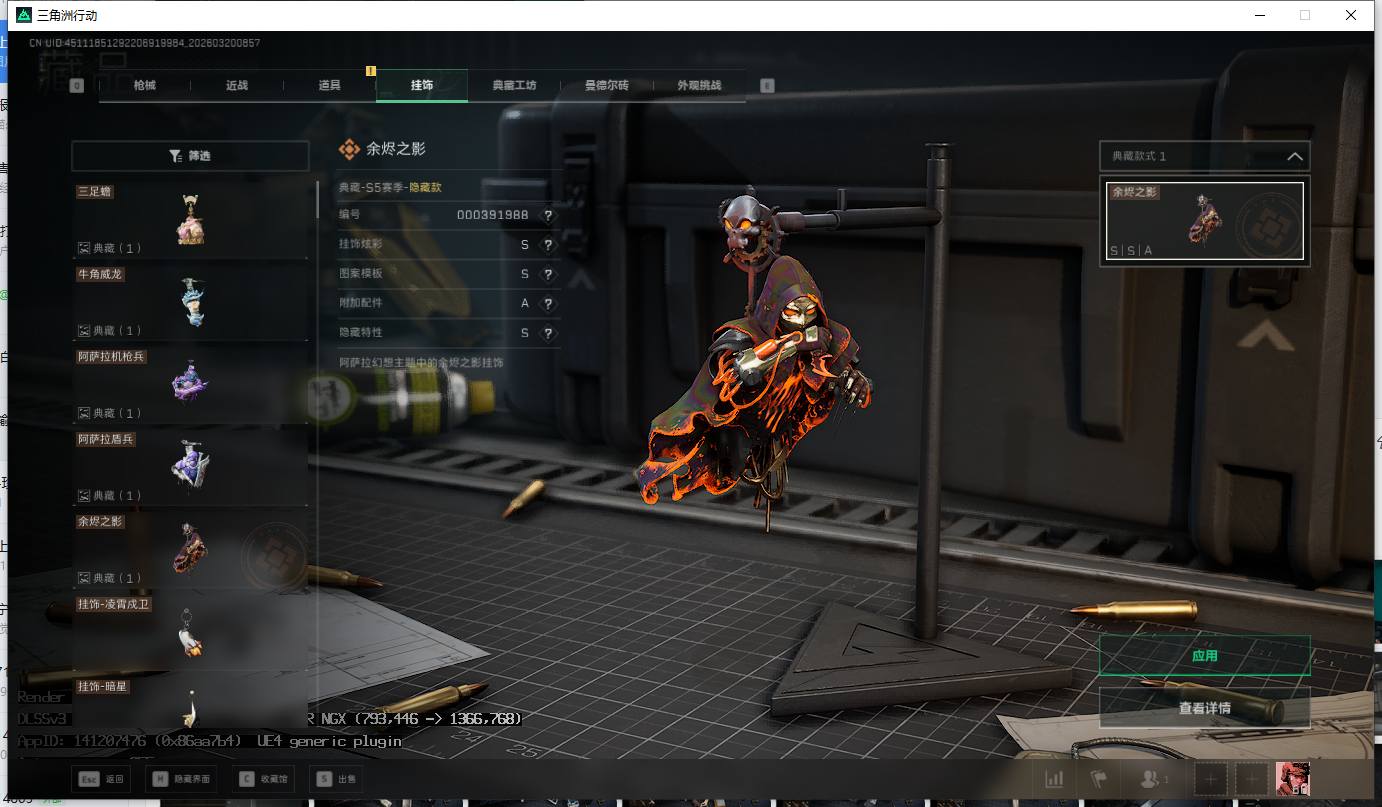Open the 外观挑战 tab
Screen dimensions: 1382x807
coord(699,86)
